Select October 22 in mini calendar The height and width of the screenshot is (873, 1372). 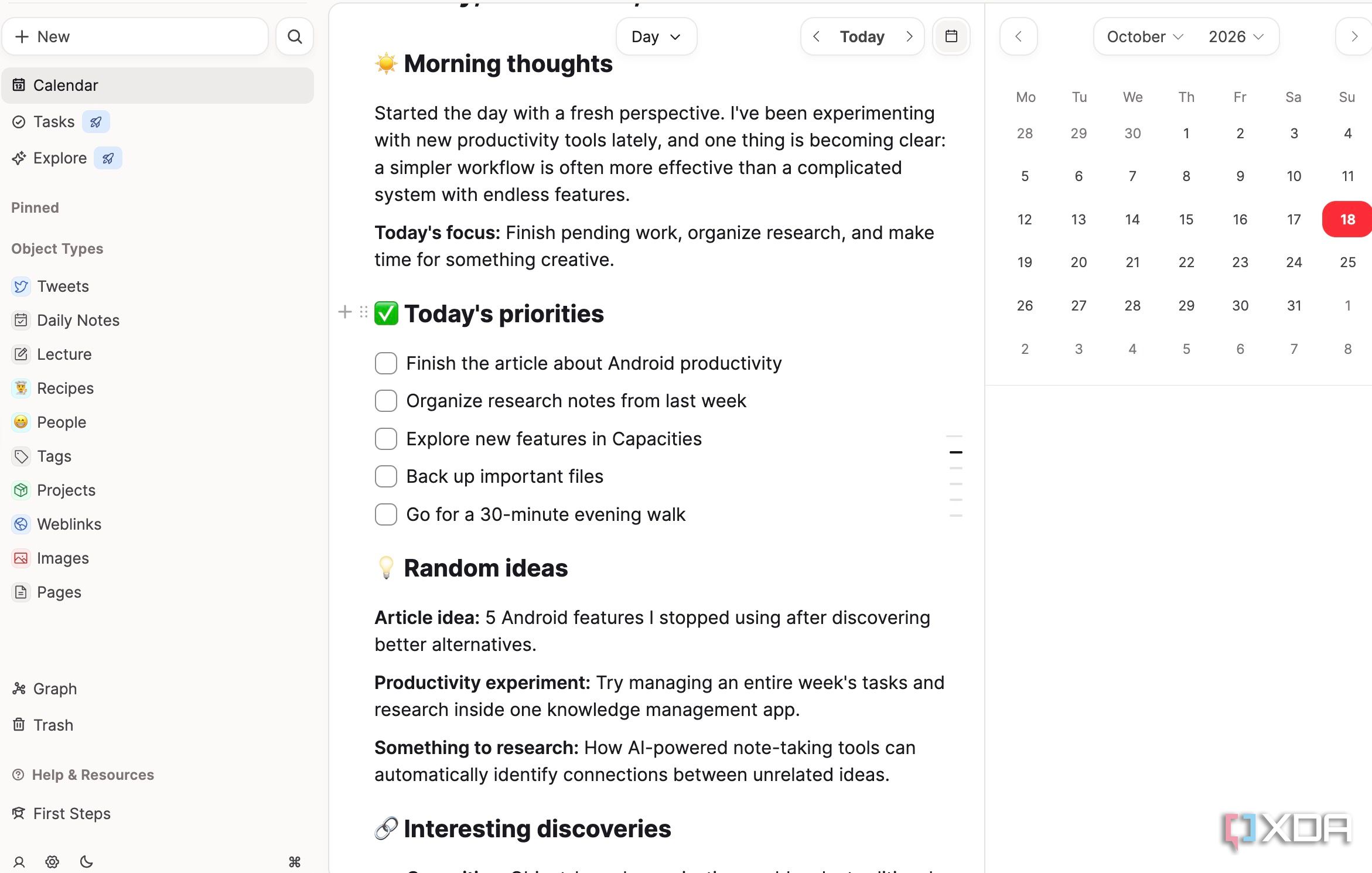1186,262
